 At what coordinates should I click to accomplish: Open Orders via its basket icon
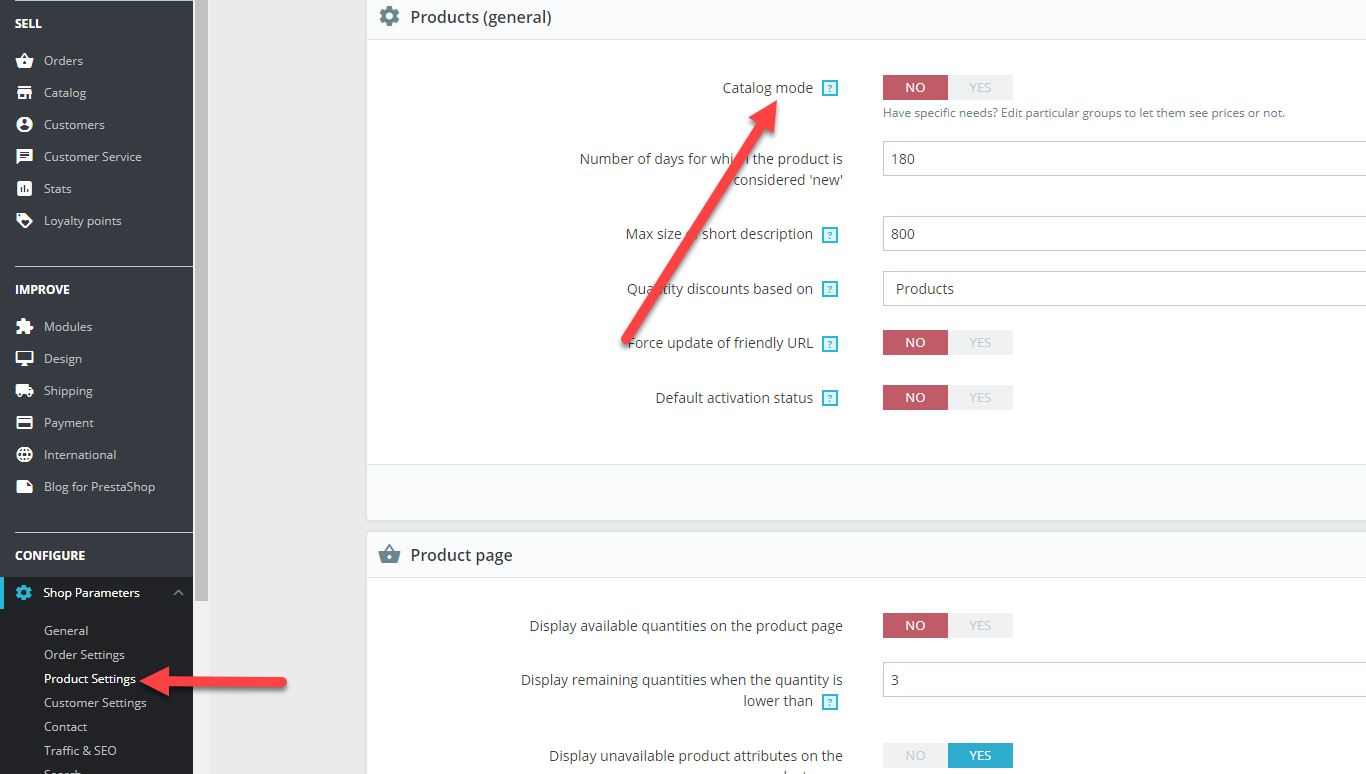point(24,61)
